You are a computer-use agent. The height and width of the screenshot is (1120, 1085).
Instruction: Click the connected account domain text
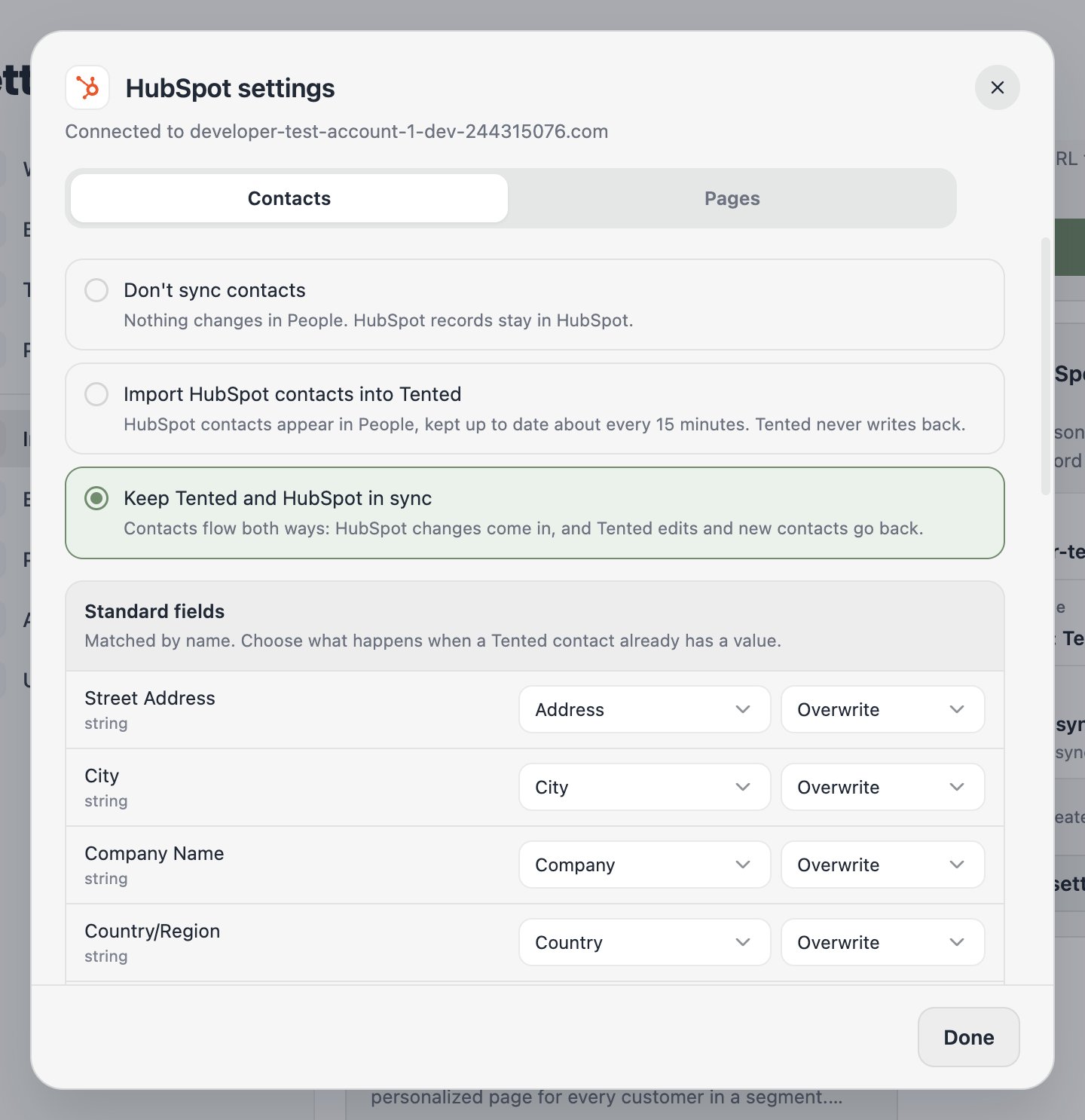(399, 131)
